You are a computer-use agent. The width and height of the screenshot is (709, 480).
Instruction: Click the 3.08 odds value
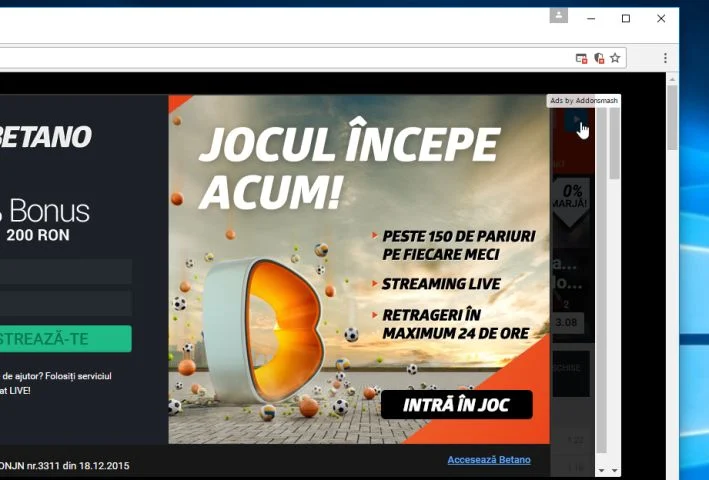pos(566,322)
